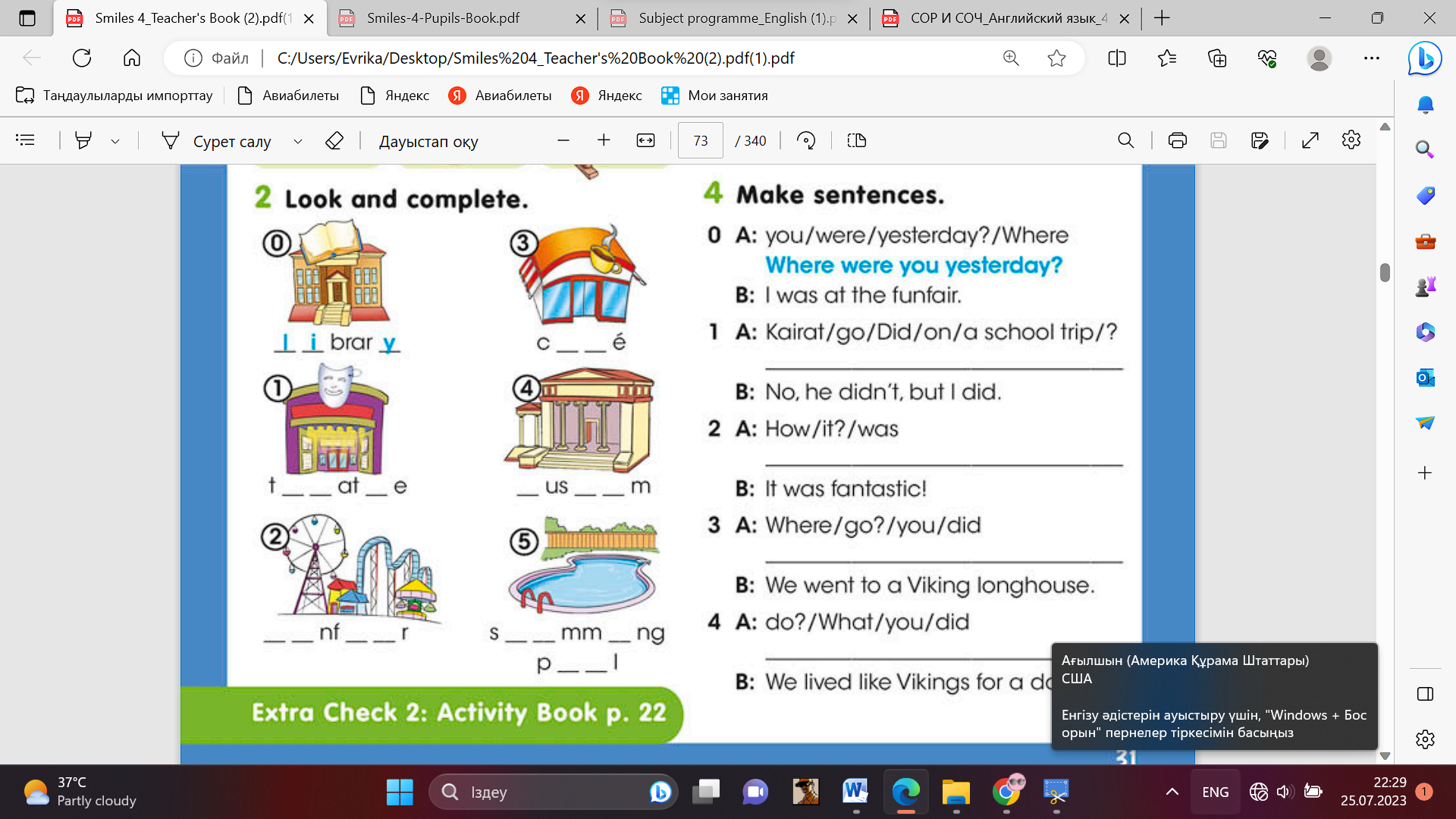This screenshot has height=819, width=1456.
Task: Toggle page view layout icon
Action: [857, 140]
